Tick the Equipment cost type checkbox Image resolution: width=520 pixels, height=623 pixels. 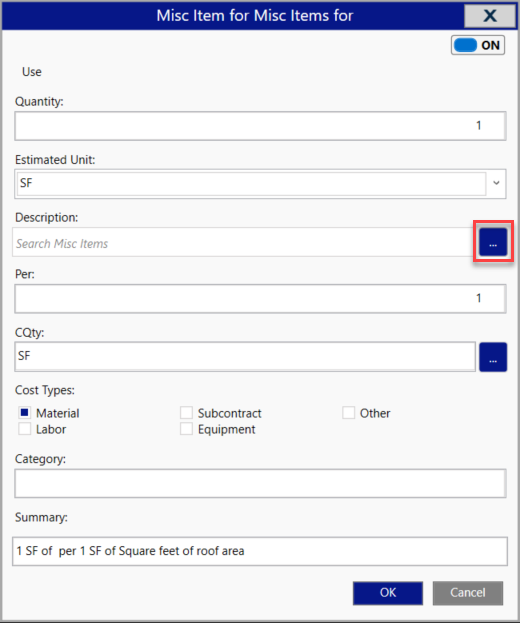click(x=186, y=429)
